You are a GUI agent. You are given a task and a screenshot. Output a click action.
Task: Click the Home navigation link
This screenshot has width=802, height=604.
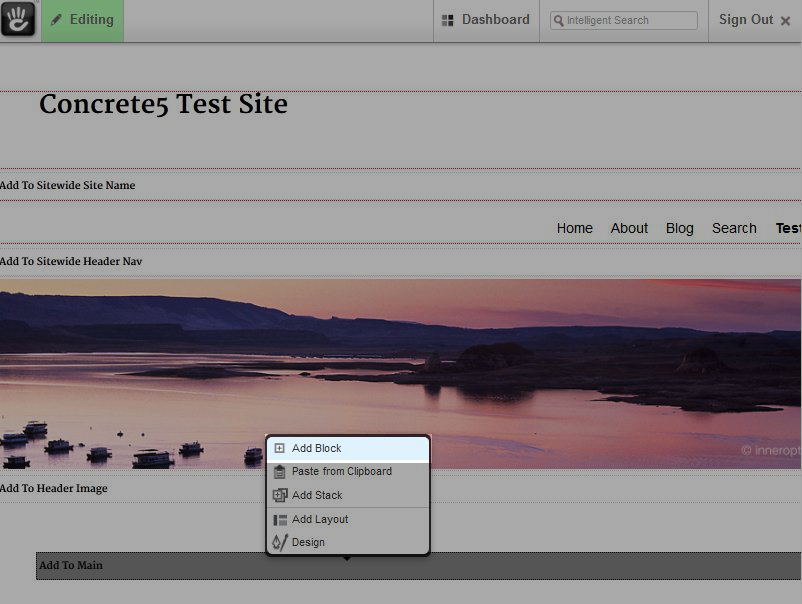click(574, 228)
